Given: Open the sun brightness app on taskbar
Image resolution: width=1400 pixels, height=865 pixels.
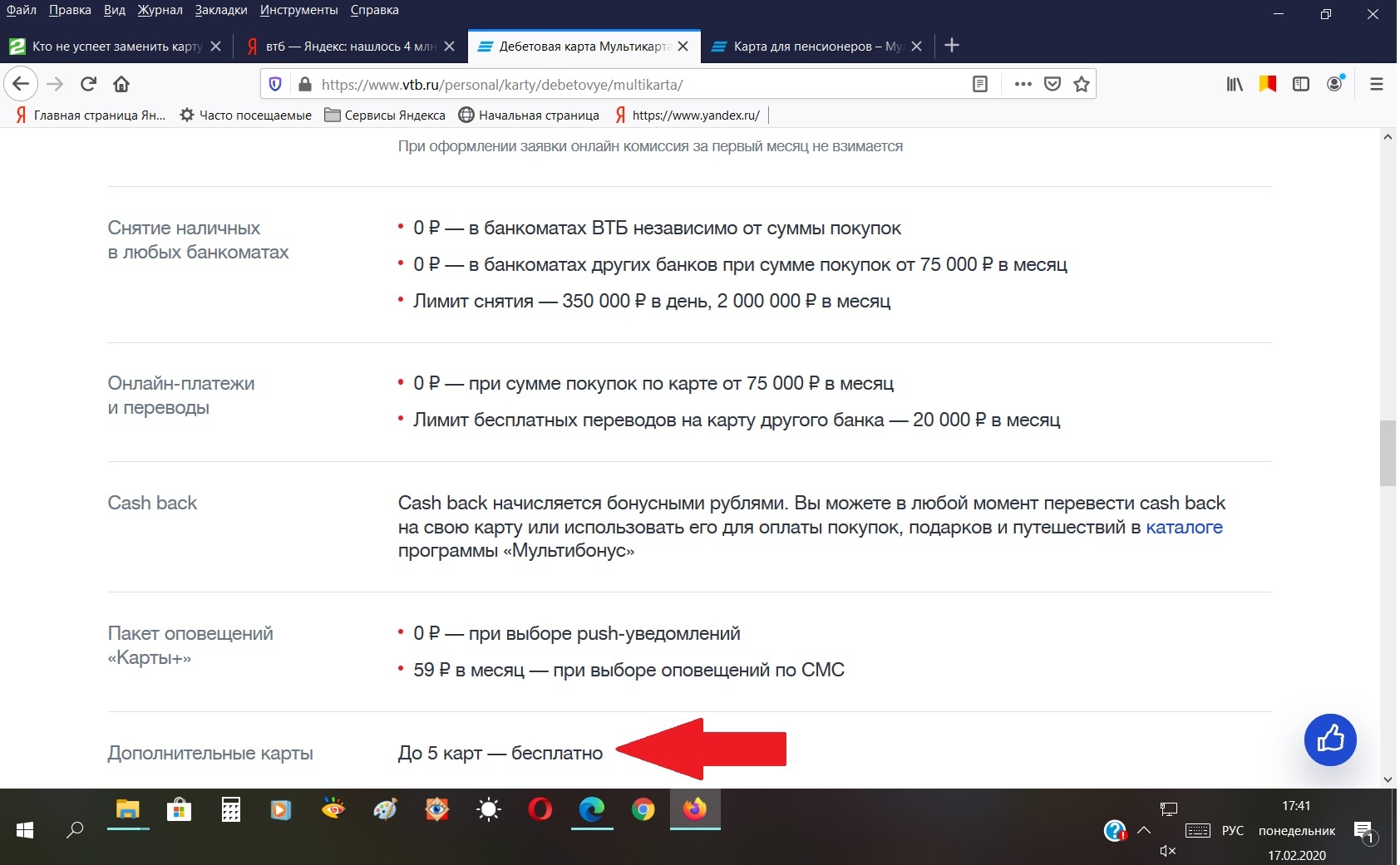Looking at the screenshot, I should pyautogui.click(x=489, y=809).
